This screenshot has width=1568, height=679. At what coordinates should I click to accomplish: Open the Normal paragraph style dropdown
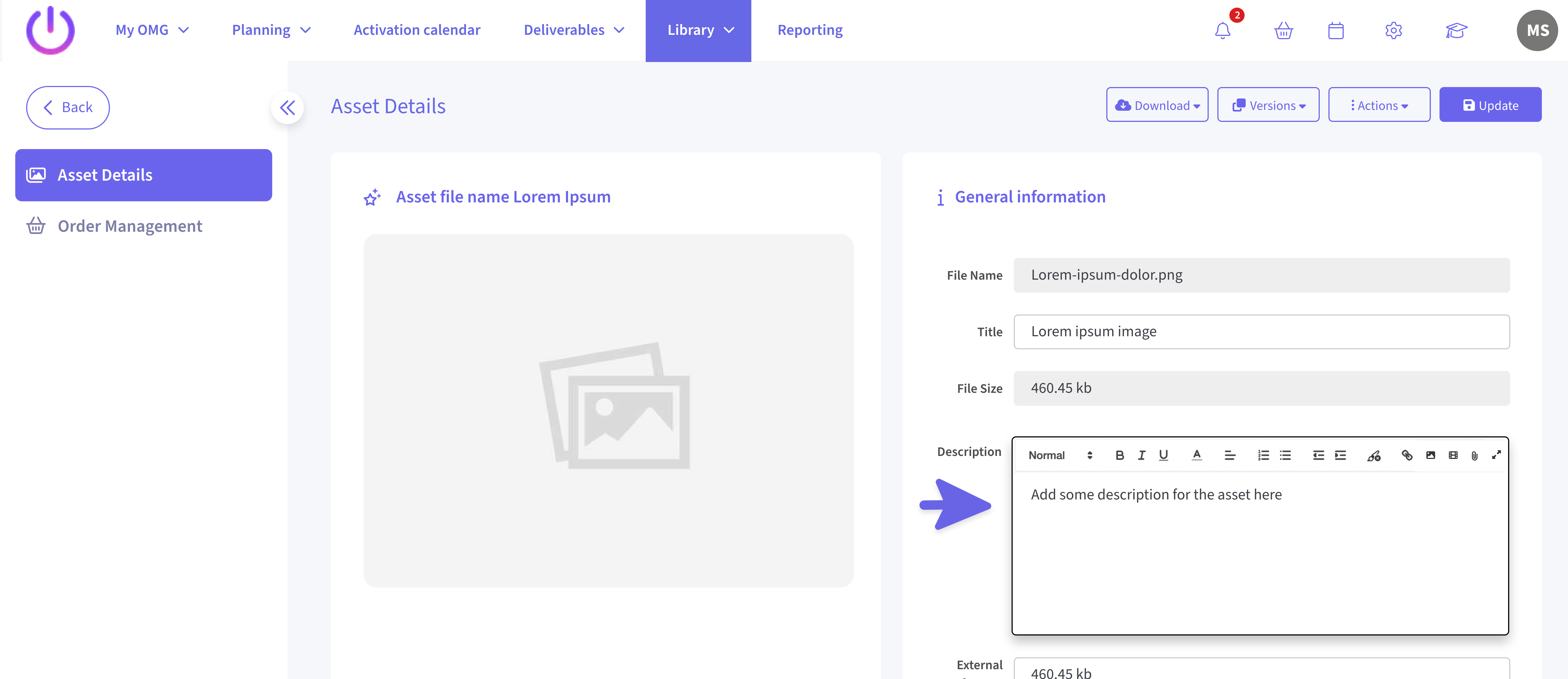[x=1060, y=455]
